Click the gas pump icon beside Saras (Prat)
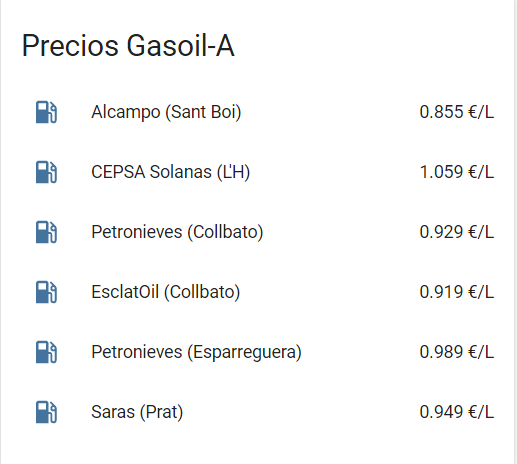517x464 pixels. pos(46,412)
